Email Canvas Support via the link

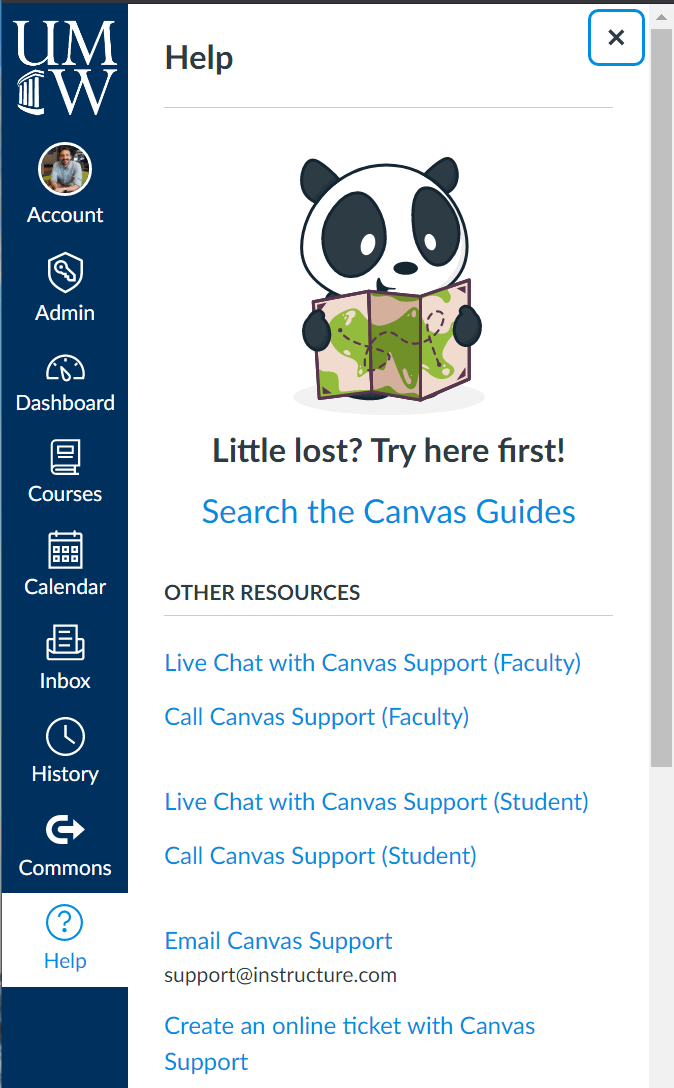click(278, 940)
